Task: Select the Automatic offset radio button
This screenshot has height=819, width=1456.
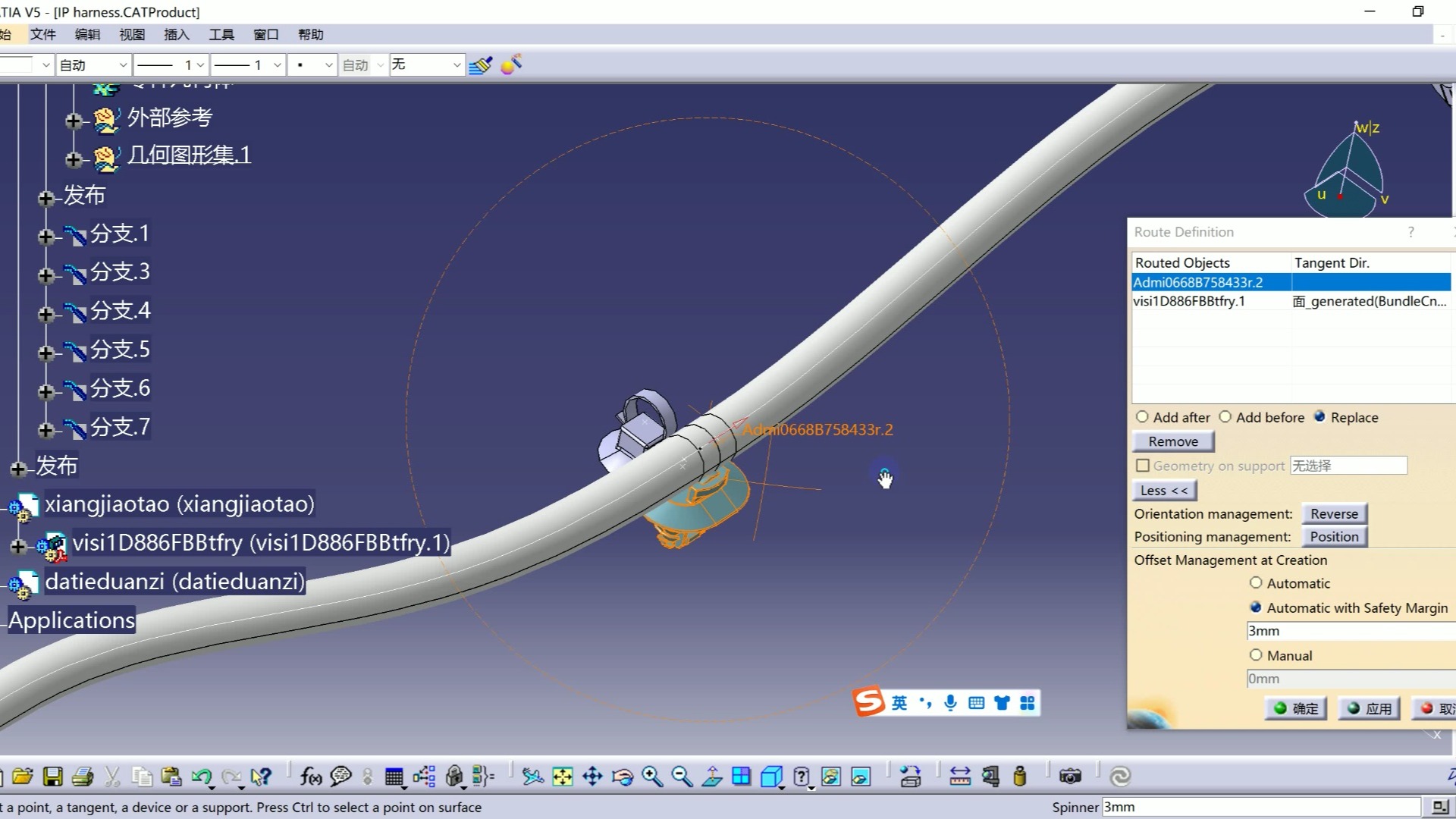Action: pos(1256,582)
